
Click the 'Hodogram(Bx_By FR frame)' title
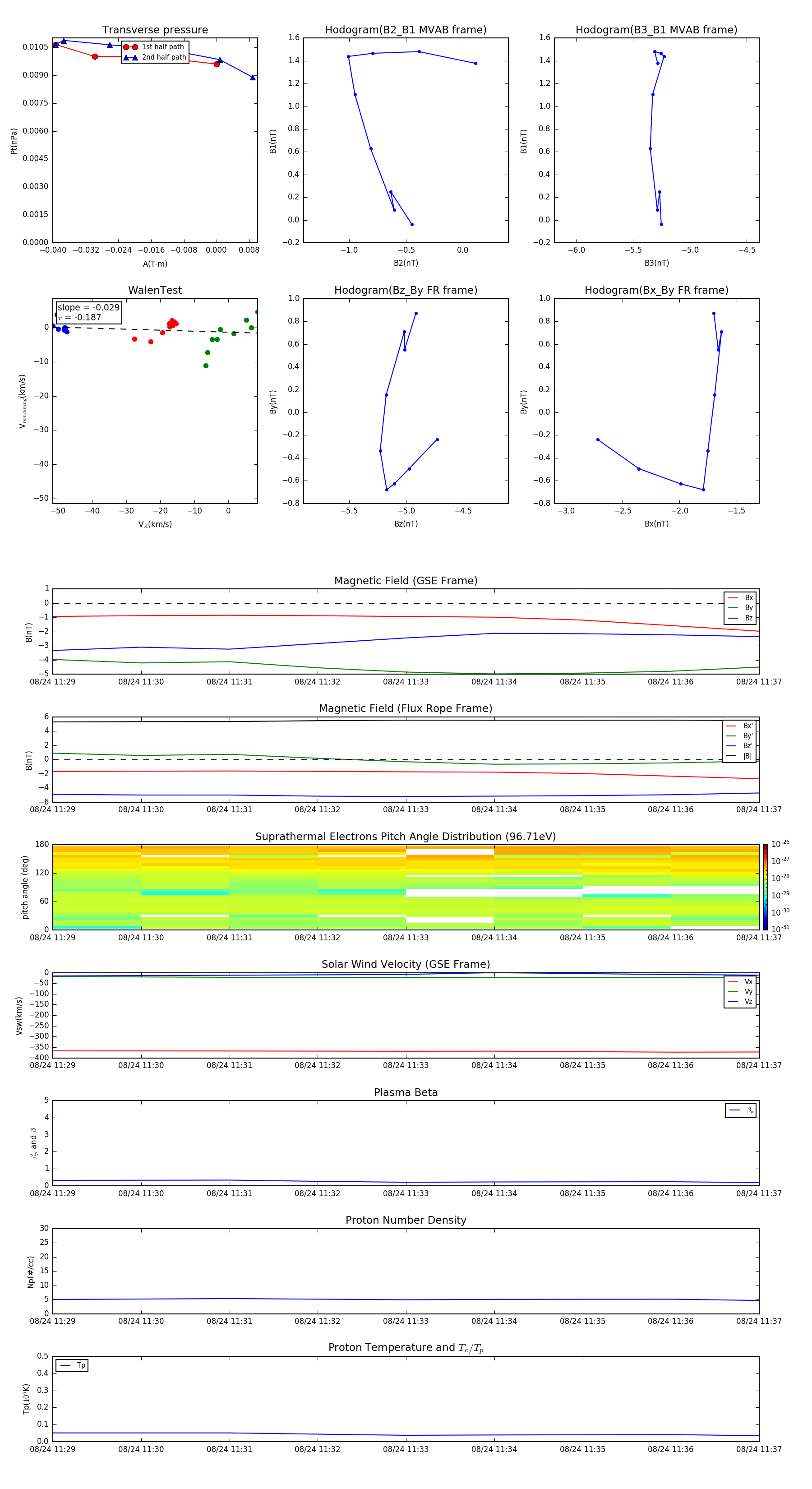[x=656, y=290]
